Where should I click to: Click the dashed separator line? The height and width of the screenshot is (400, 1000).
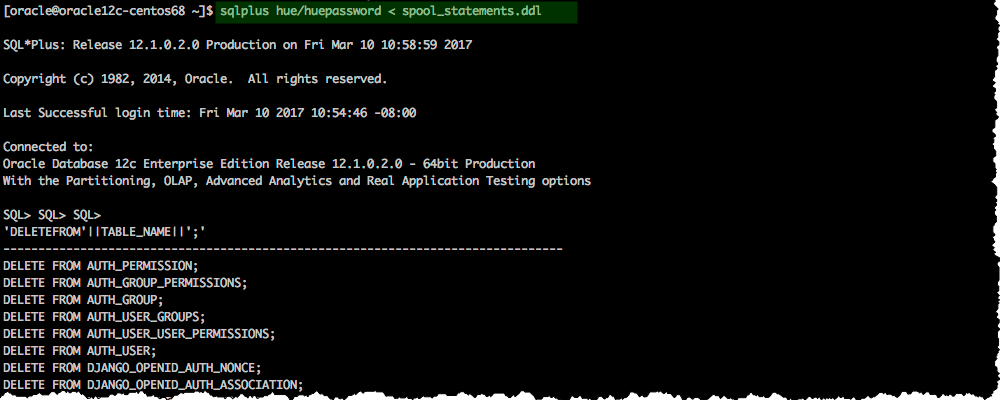pos(283,248)
